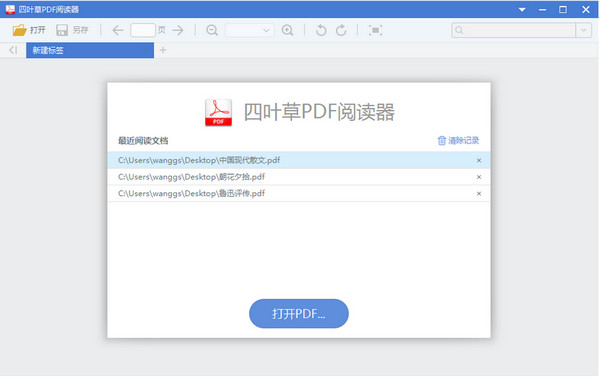The width and height of the screenshot is (600, 377).
Task: Go to next page with right arrow
Action: tap(178, 30)
